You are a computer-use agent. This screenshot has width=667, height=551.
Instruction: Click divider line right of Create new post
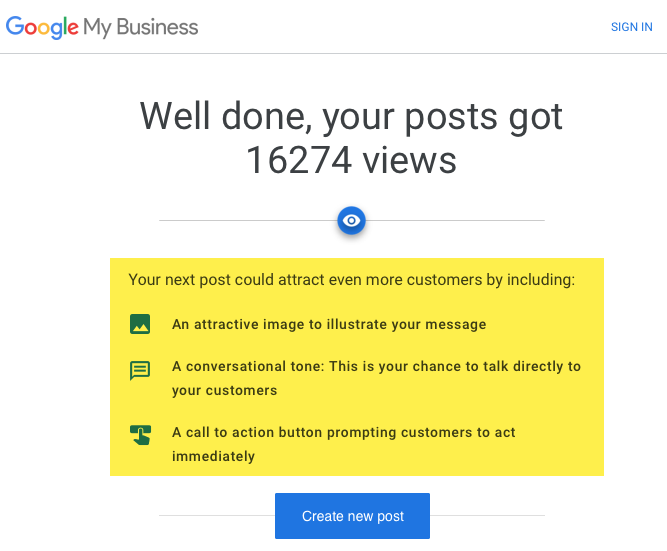point(487,515)
